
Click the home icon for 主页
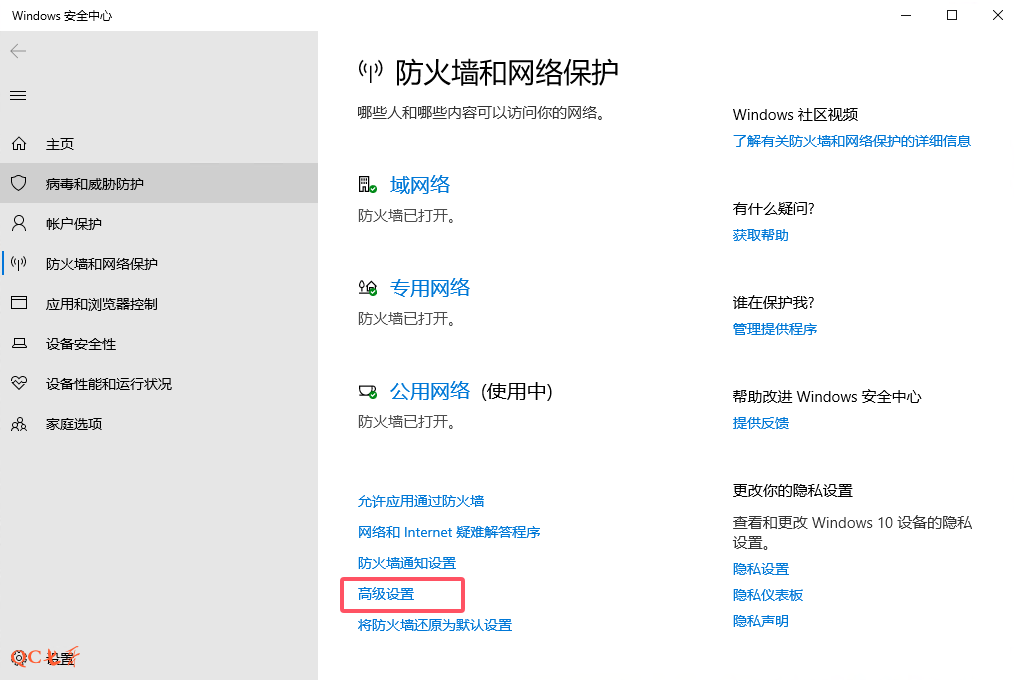coord(18,144)
